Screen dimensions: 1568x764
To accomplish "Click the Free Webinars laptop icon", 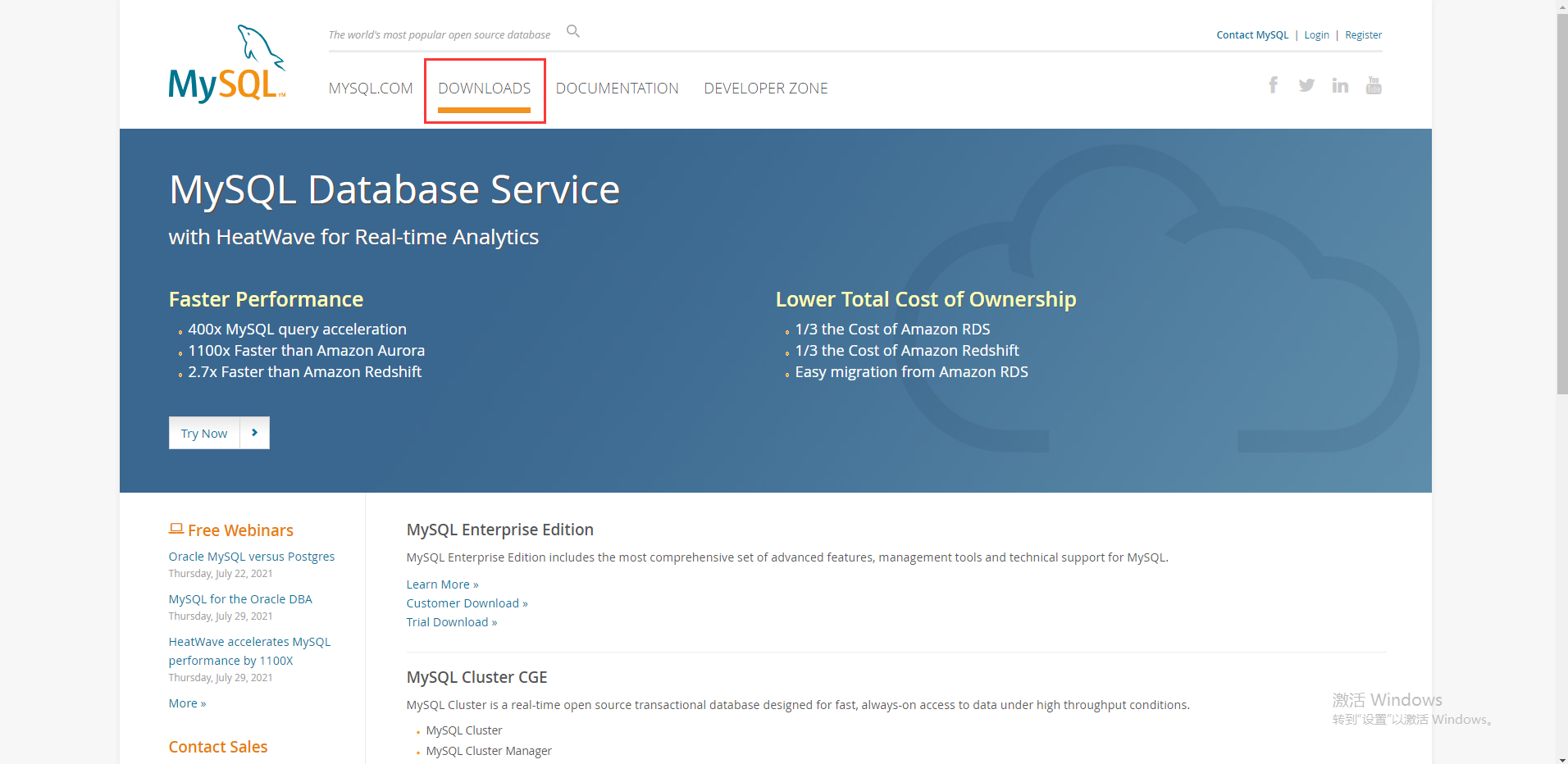I will click(176, 529).
